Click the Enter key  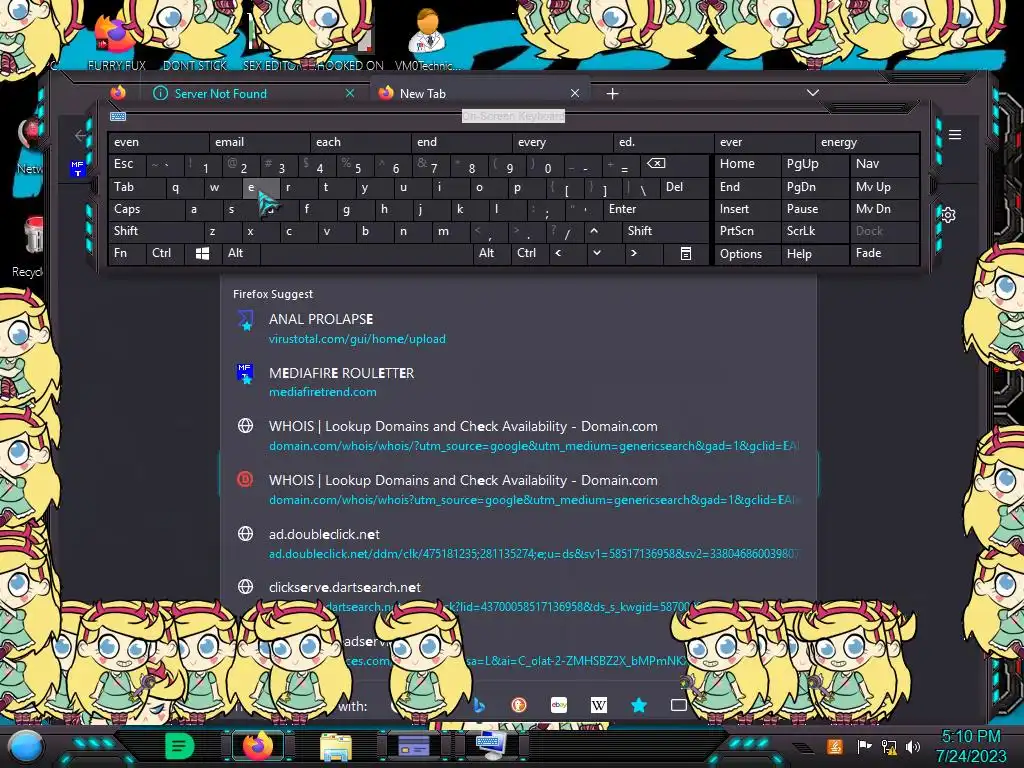coord(655,209)
